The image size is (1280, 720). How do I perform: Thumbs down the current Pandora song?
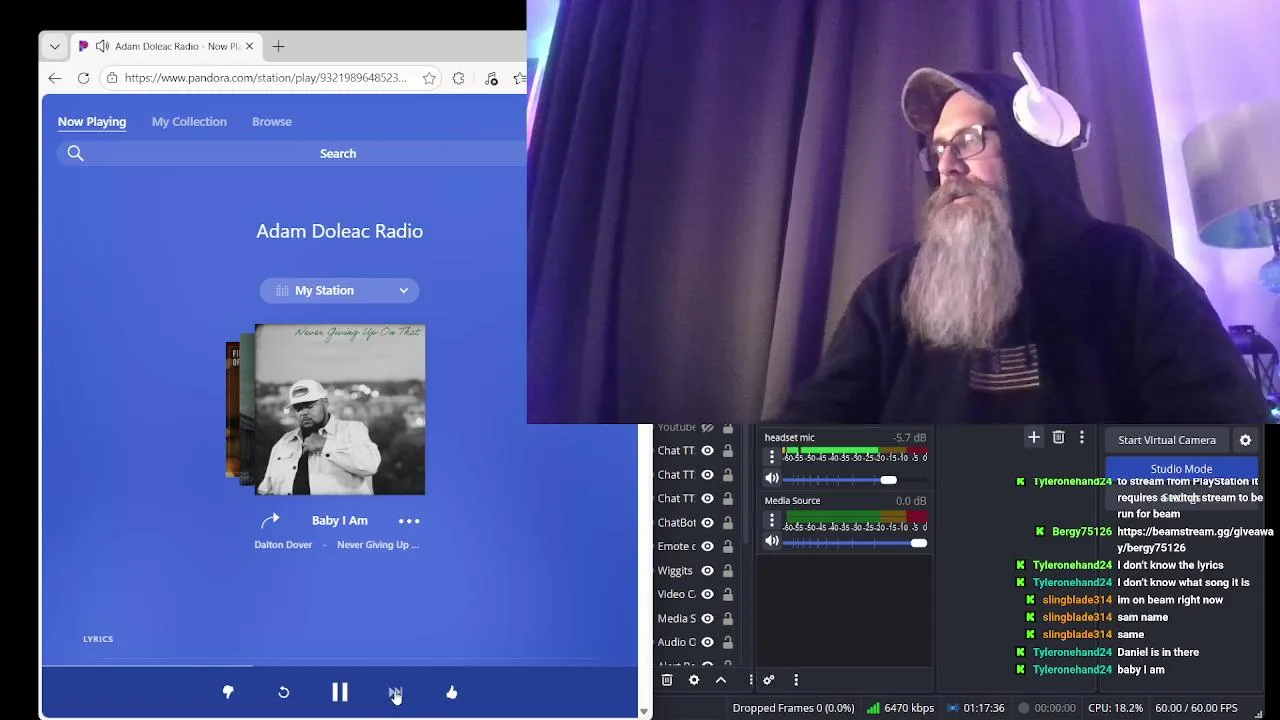tap(228, 692)
